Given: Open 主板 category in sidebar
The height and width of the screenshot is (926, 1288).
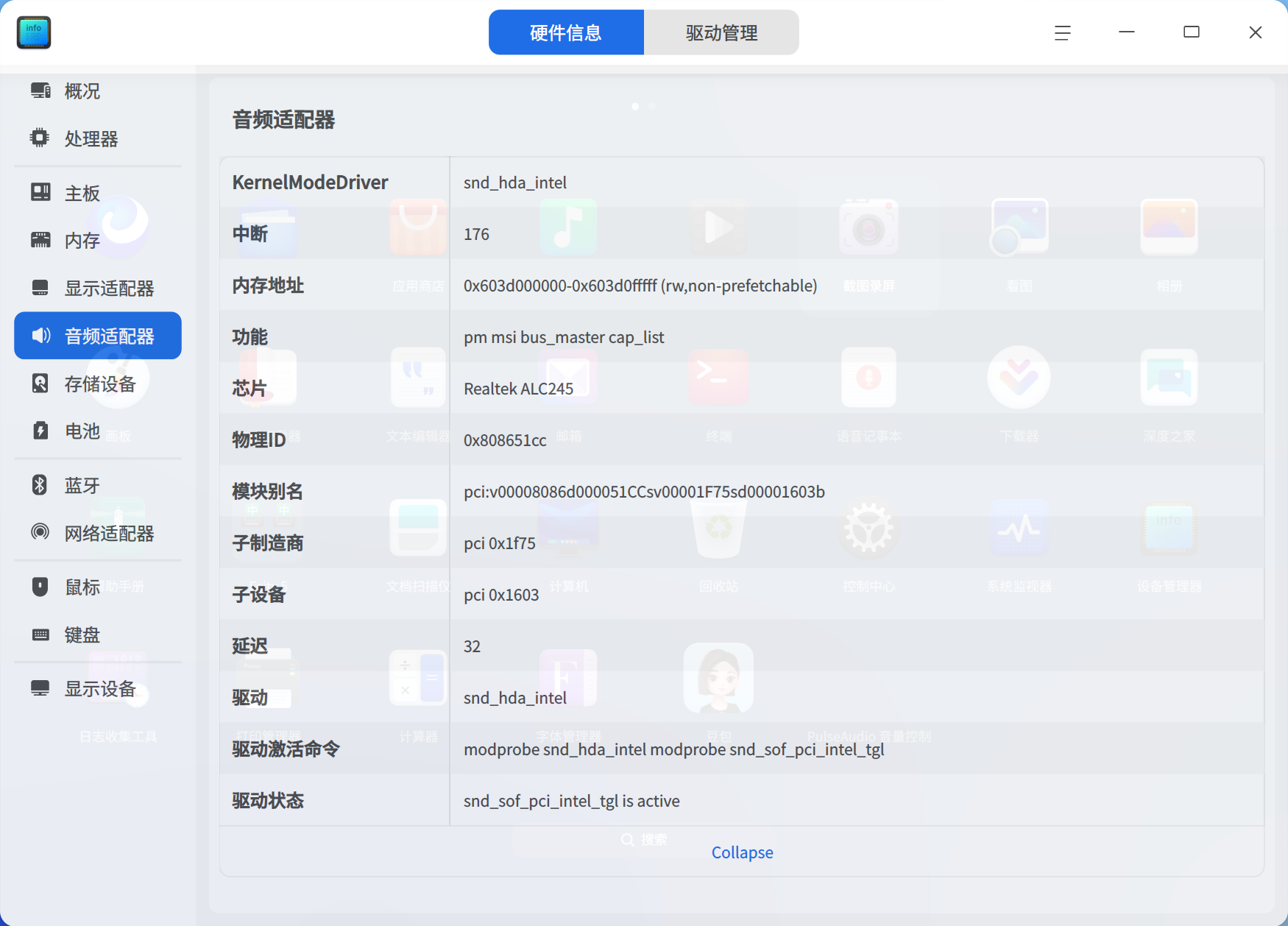Looking at the screenshot, I should pos(98,193).
